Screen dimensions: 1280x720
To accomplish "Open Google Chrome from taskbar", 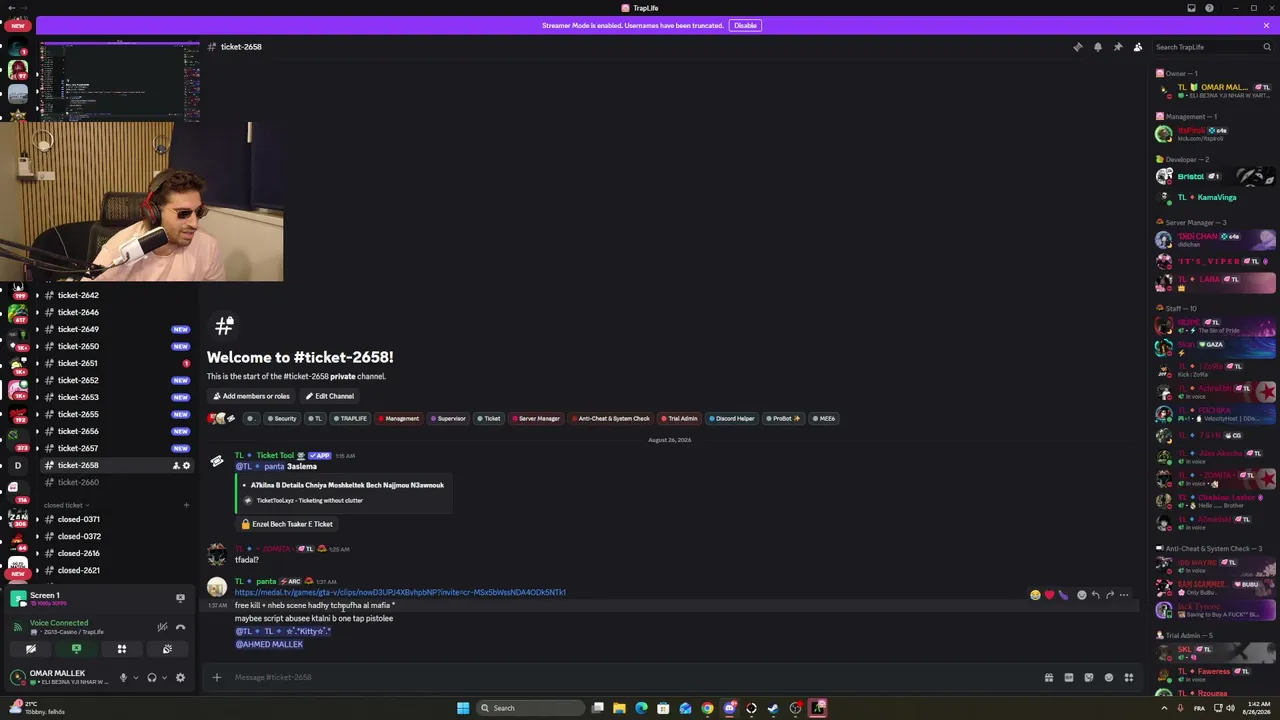I will pyautogui.click(x=707, y=708).
